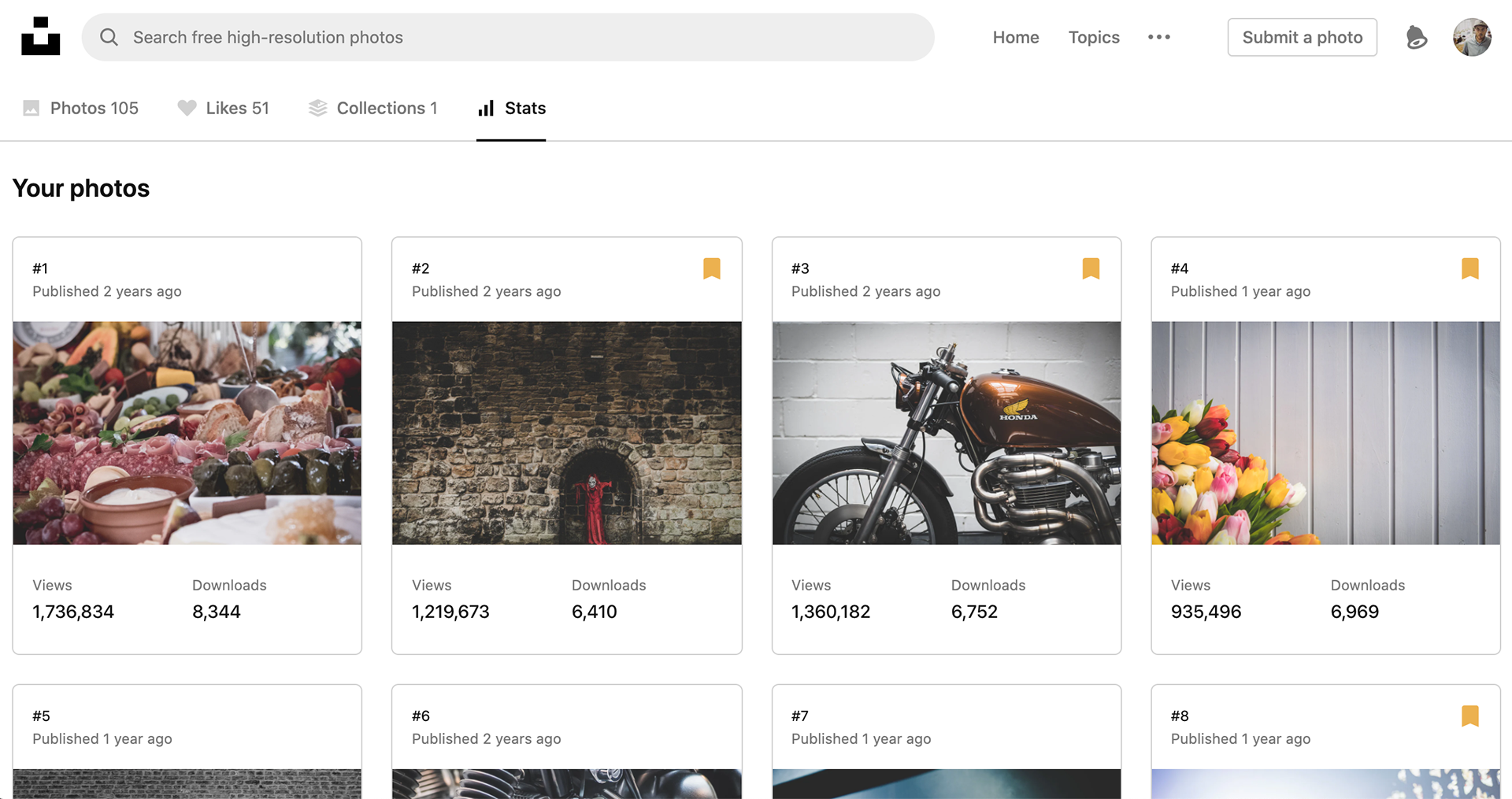The width and height of the screenshot is (1512, 799).
Task: Click the Submit a photo button
Action: tap(1303, 37)
